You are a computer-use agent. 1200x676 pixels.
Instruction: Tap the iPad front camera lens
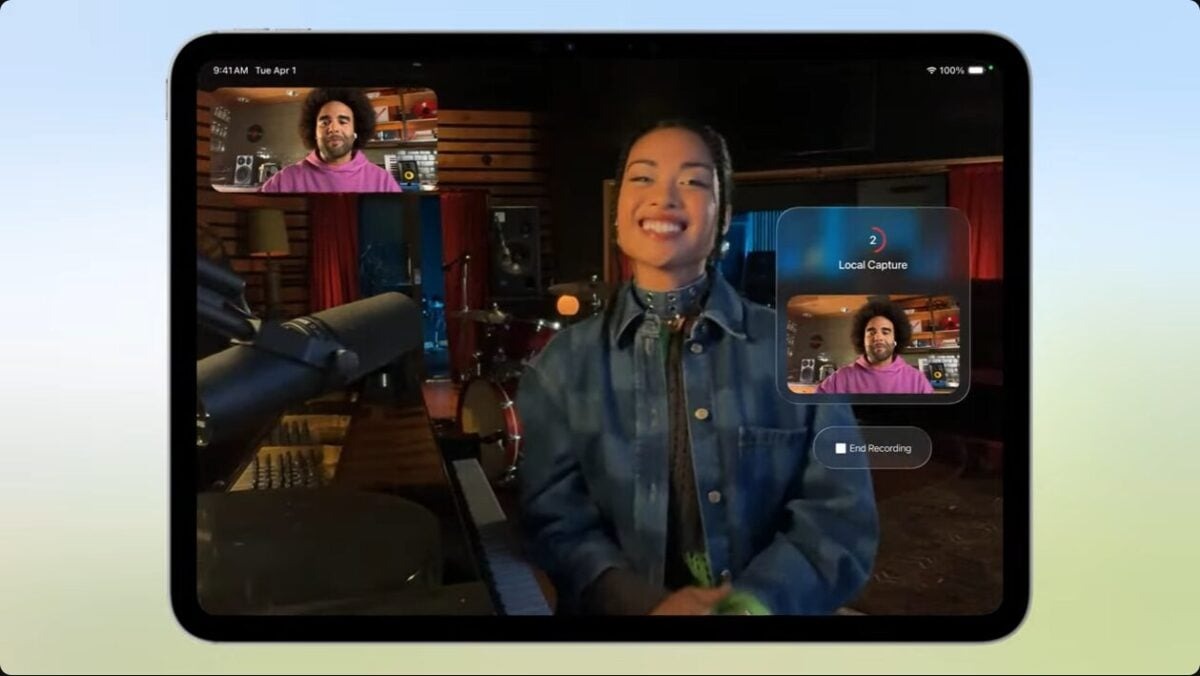569,46
